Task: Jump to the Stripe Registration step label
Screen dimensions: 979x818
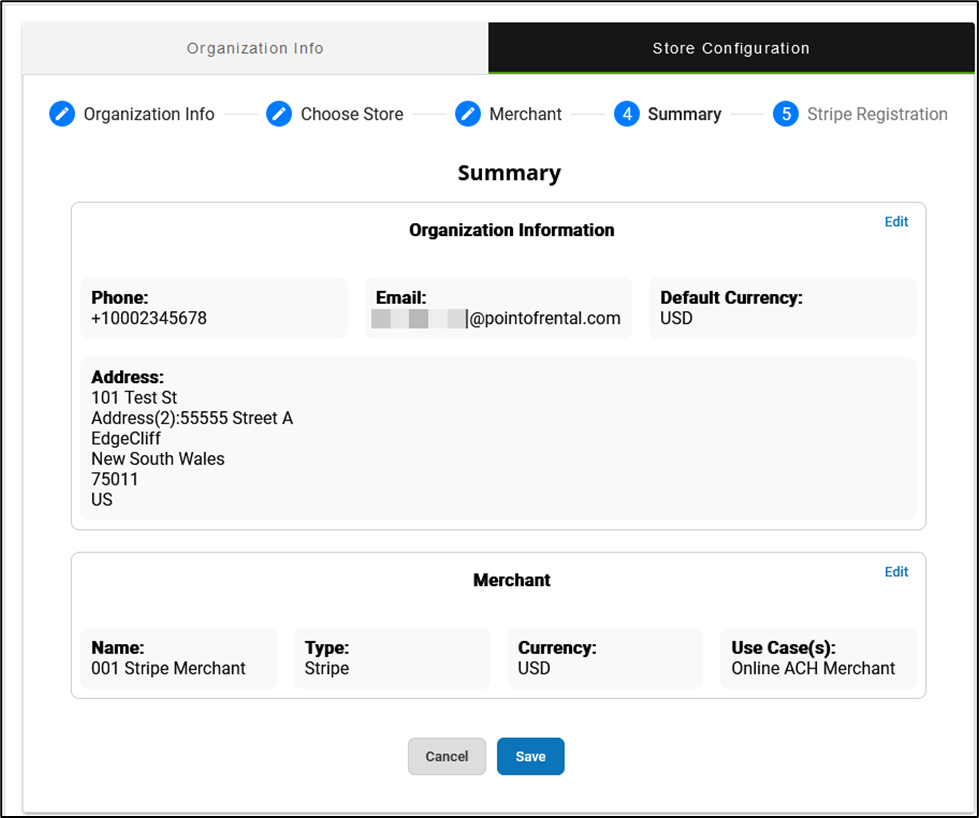Action: tap(877, 114)
